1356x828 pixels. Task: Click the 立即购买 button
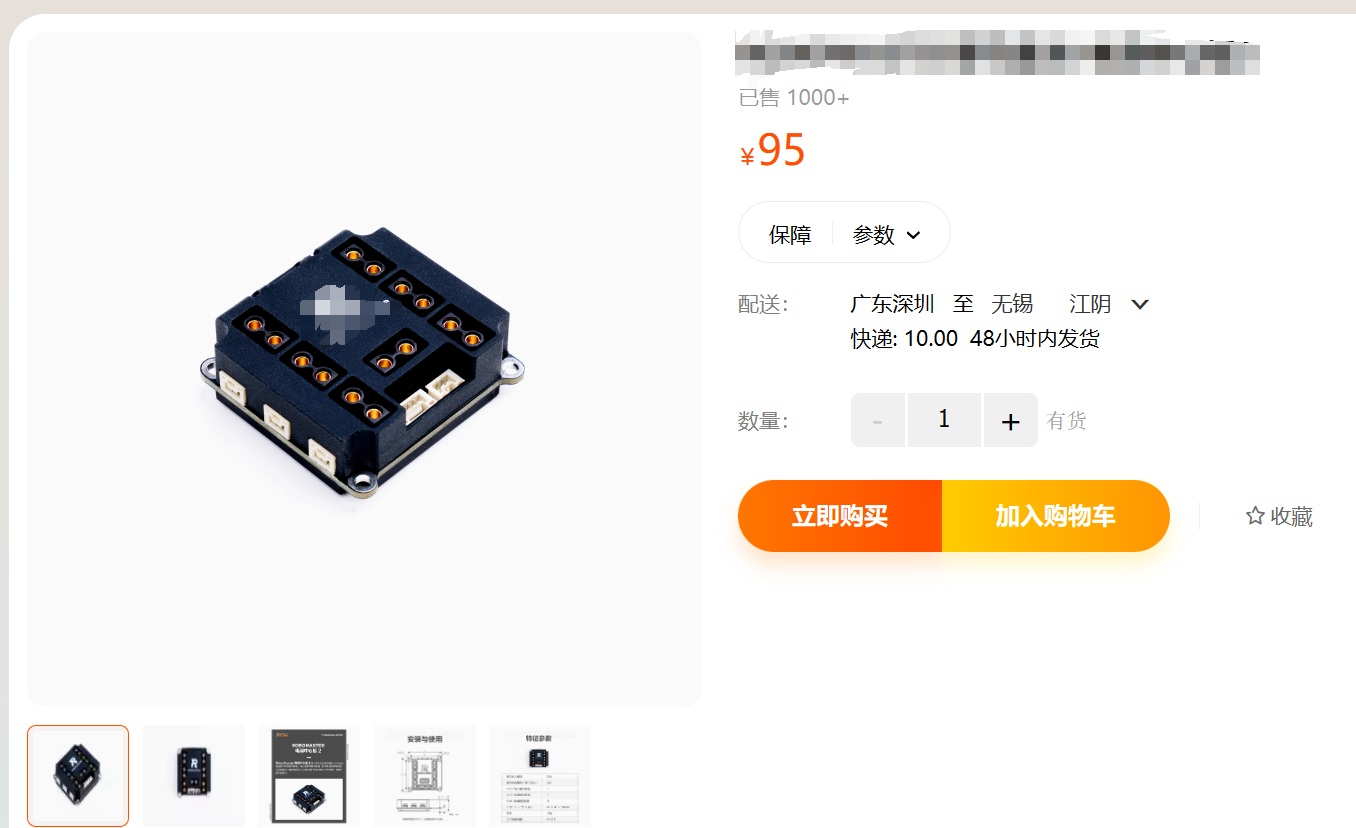point(840,516)
